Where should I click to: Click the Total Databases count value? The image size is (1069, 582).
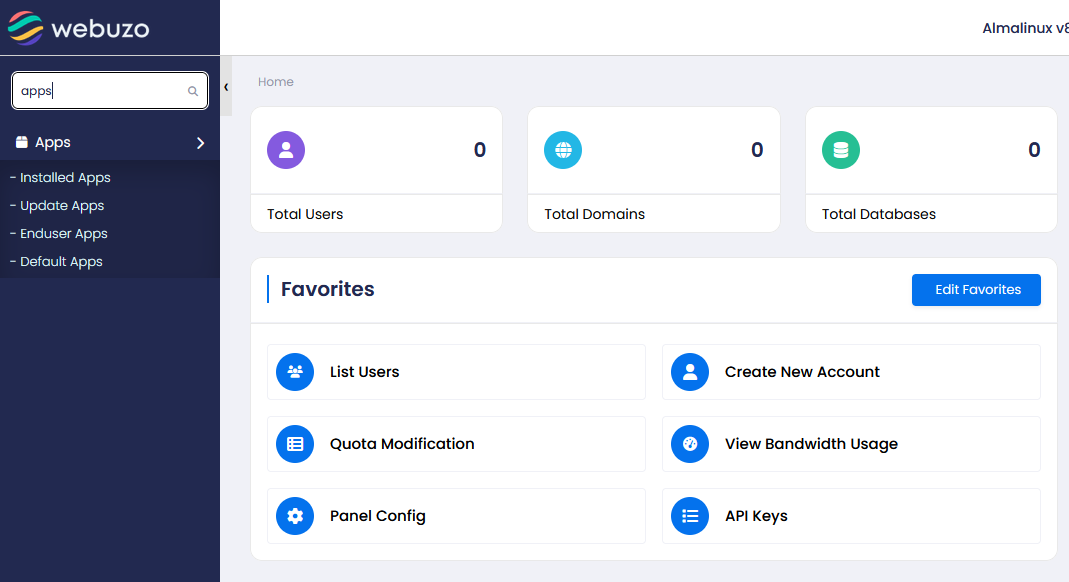click(1034, 150)
